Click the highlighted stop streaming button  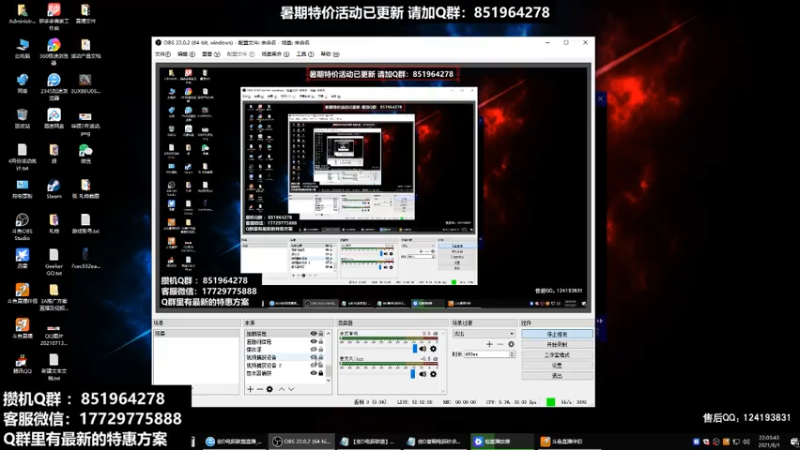tap(557, 334)
